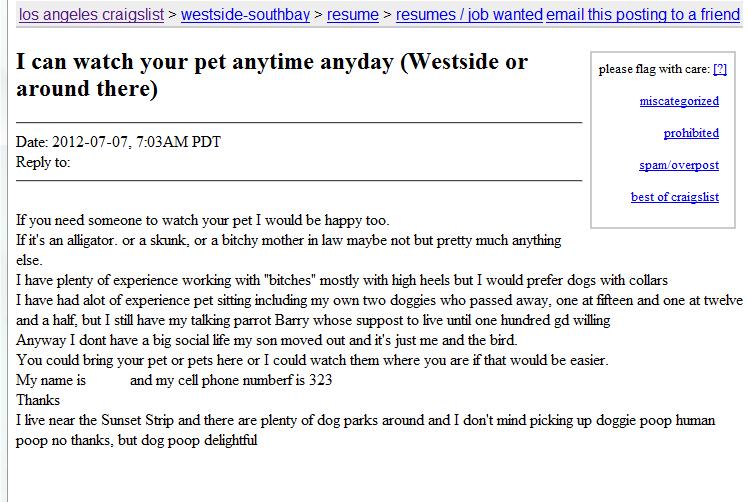
Task: Open the los angeles craigslist breadcrumb link
Action: (91, 15)
